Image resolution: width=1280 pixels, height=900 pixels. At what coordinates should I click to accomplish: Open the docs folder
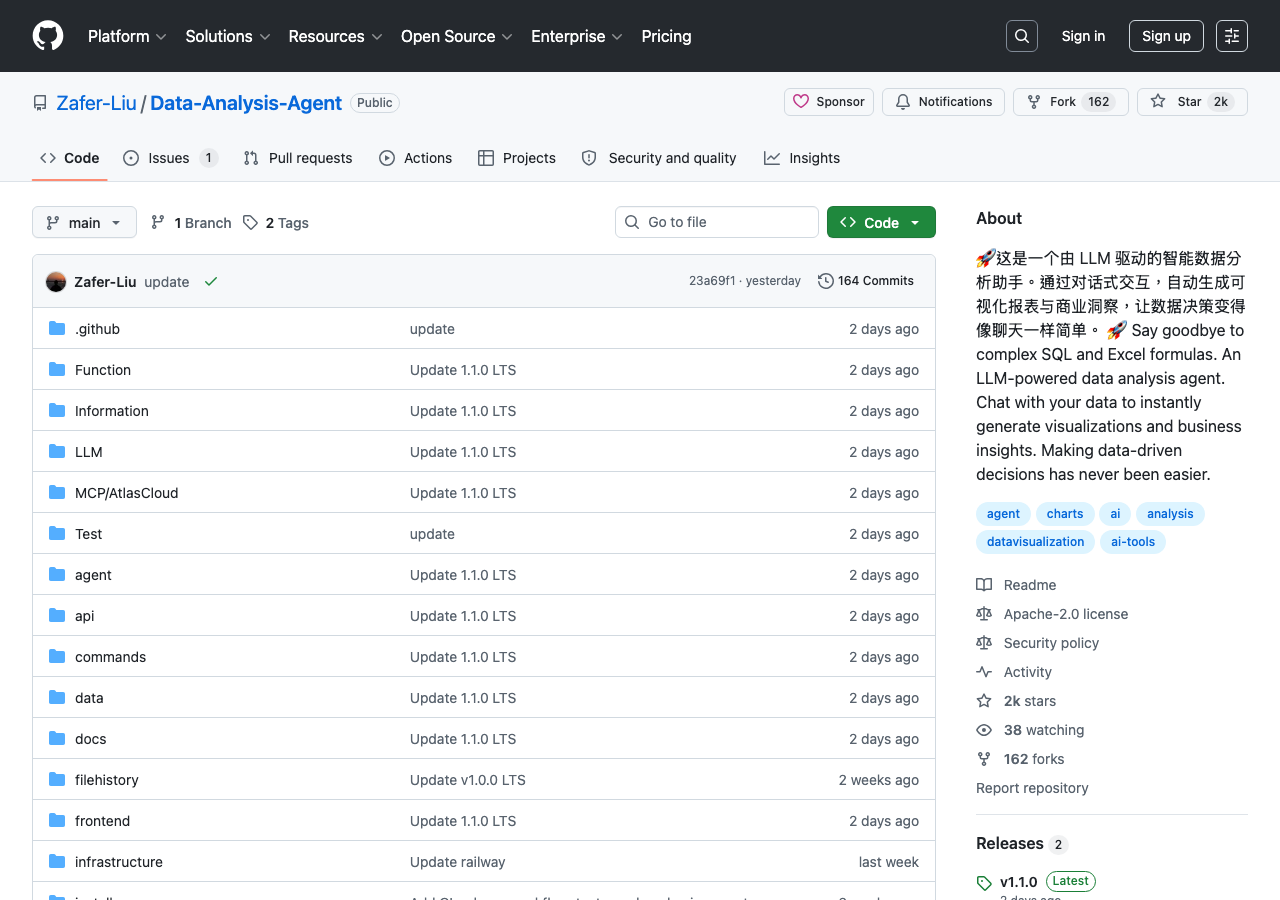(x=90, y=739)
